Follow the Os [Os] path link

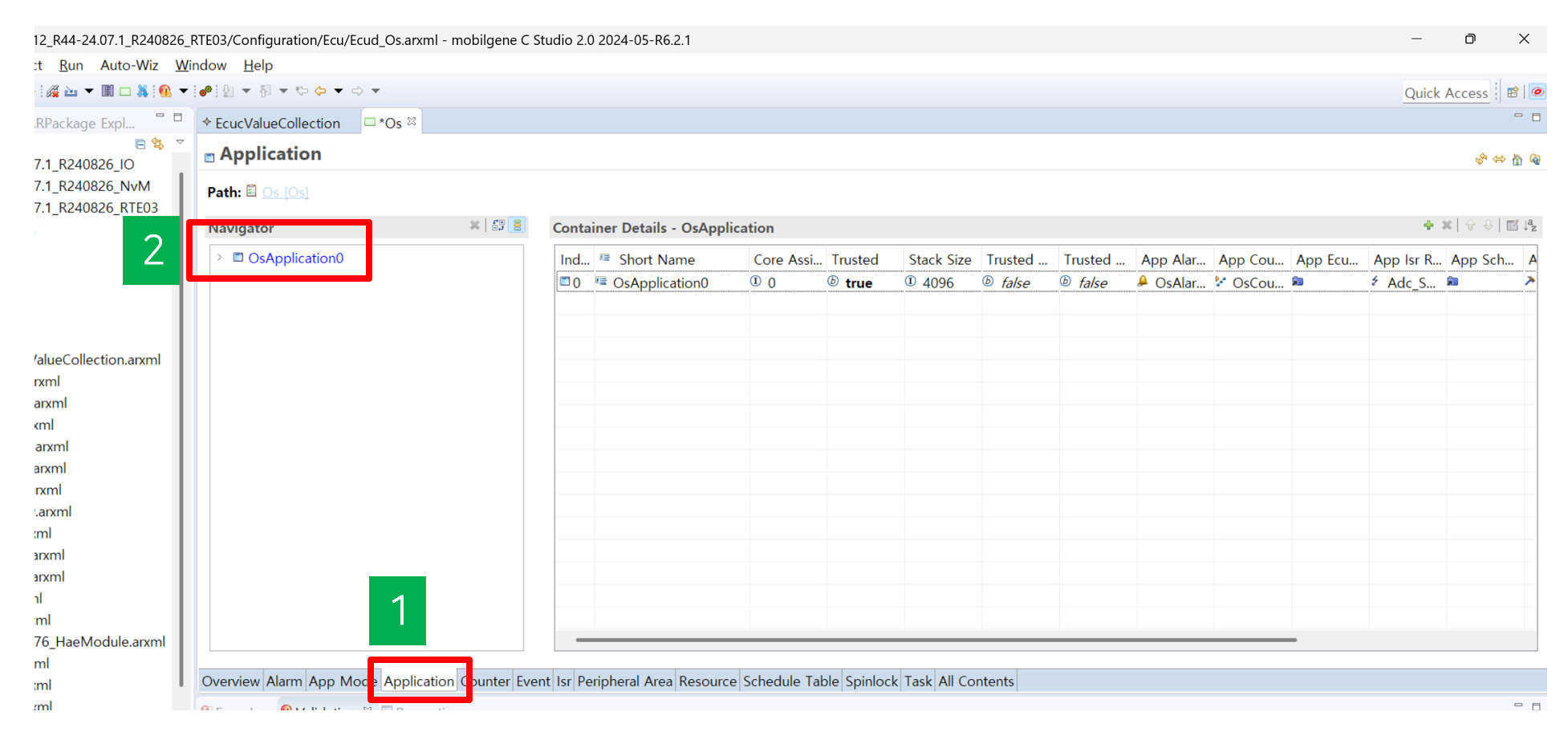point(285,192)
